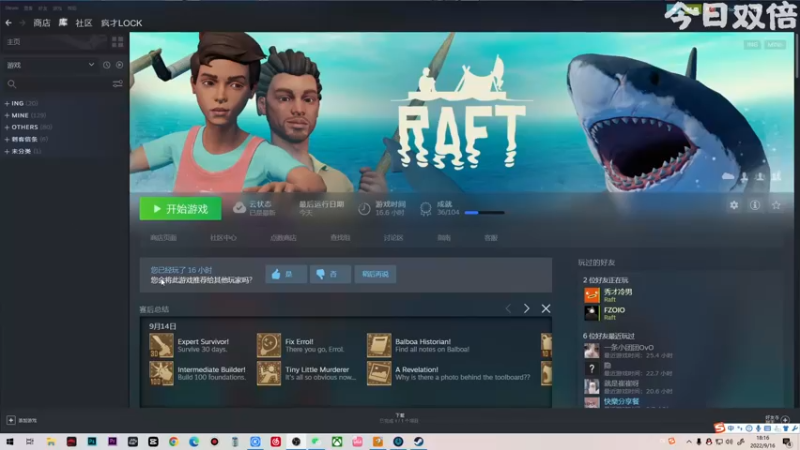The width and height of the screenshot is (800, 450).
Task: Open Xbox app from the taskbar
Action: tap(337, 441)
